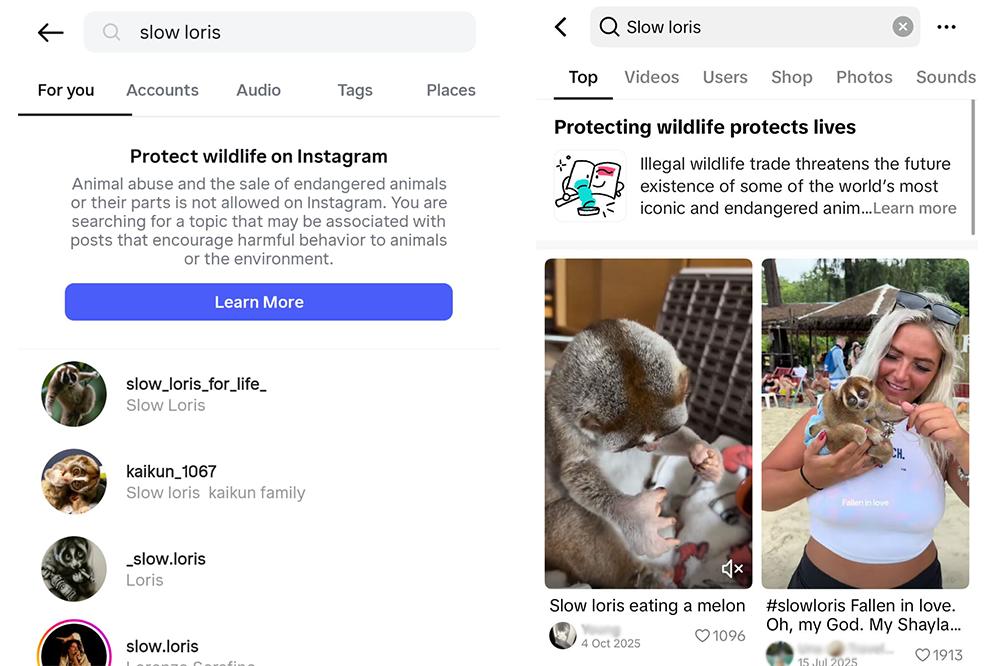The image size is (1000, 666).
Task: Unmute the slow loris melon video
Action: pyautogui.click(x=731, y=567)
